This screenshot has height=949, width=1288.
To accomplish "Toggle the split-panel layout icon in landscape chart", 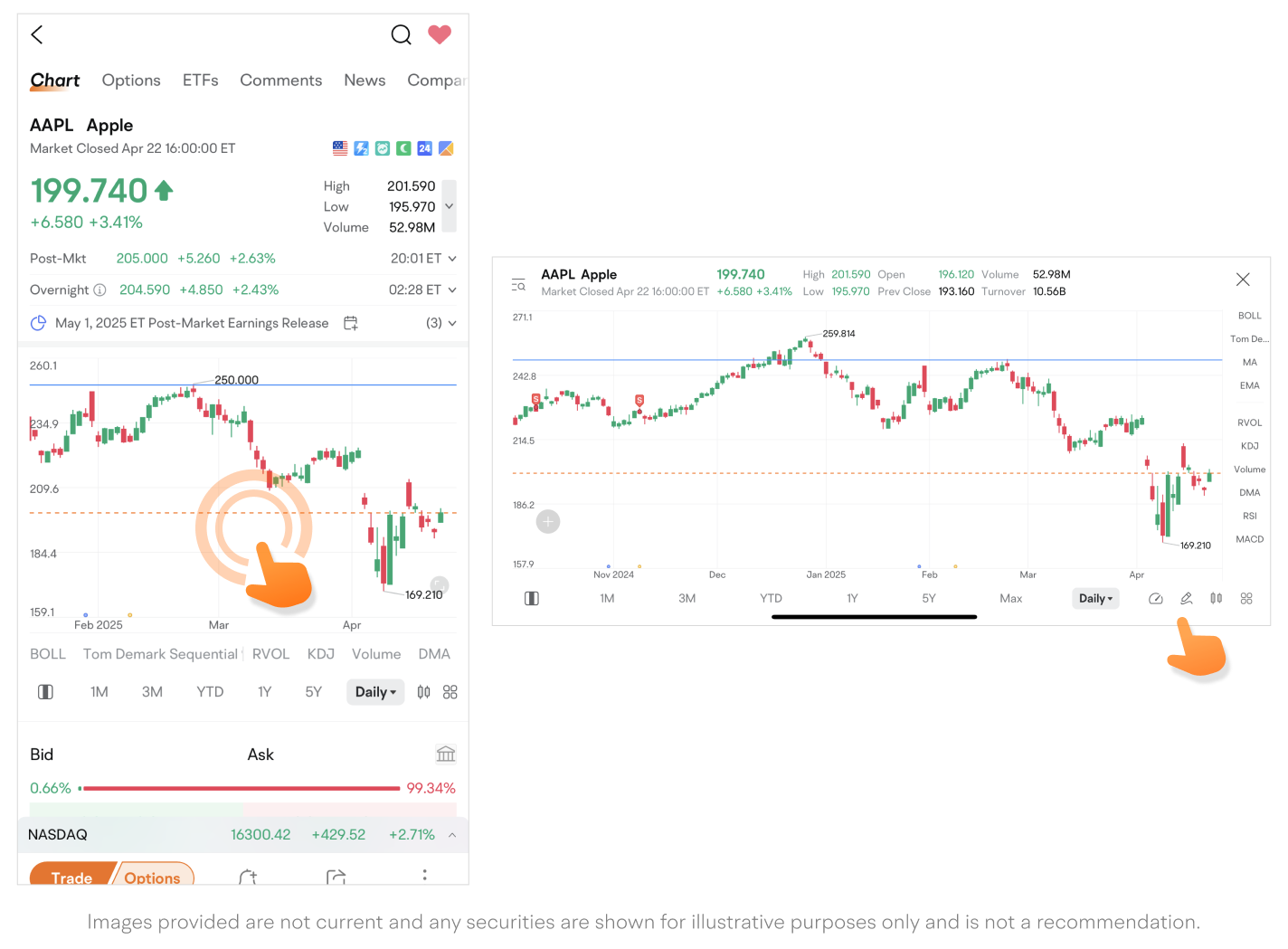I will (x=532, y=599).
